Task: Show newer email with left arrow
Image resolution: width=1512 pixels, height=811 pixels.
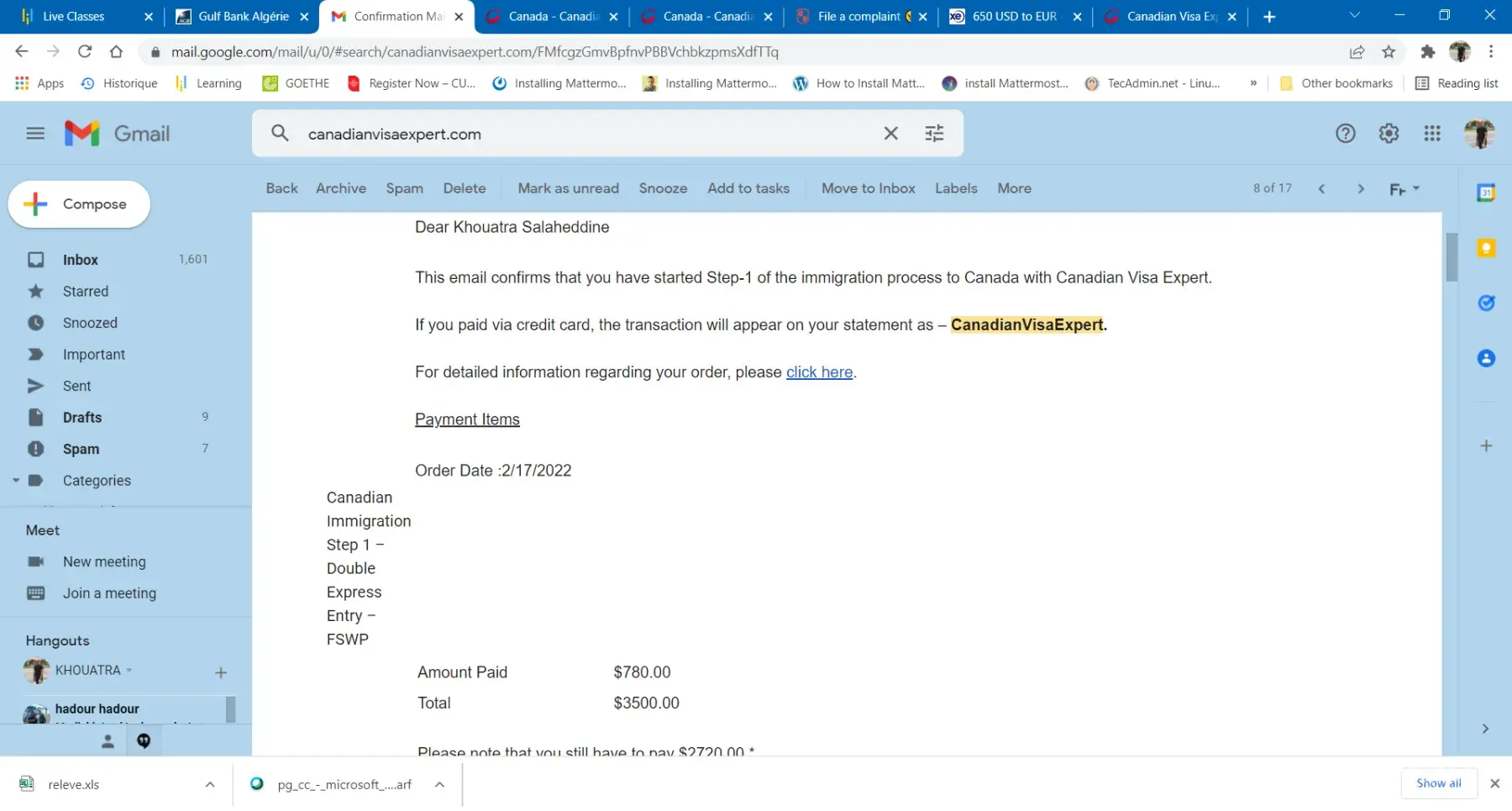Action: tap(1321, 189)
